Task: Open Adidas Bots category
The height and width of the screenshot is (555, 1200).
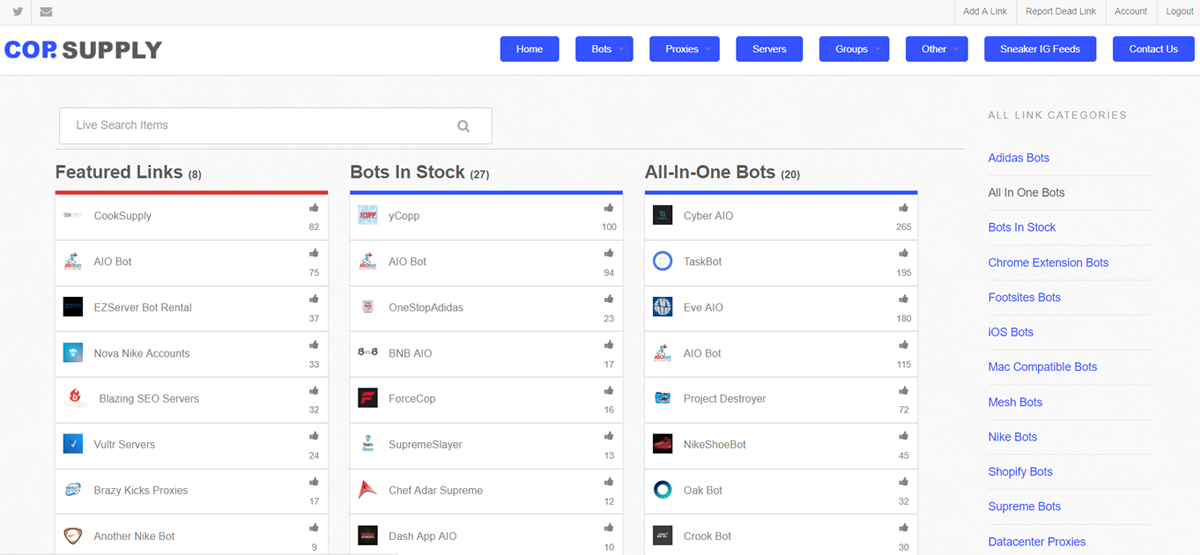Action: coord(1018,158)
